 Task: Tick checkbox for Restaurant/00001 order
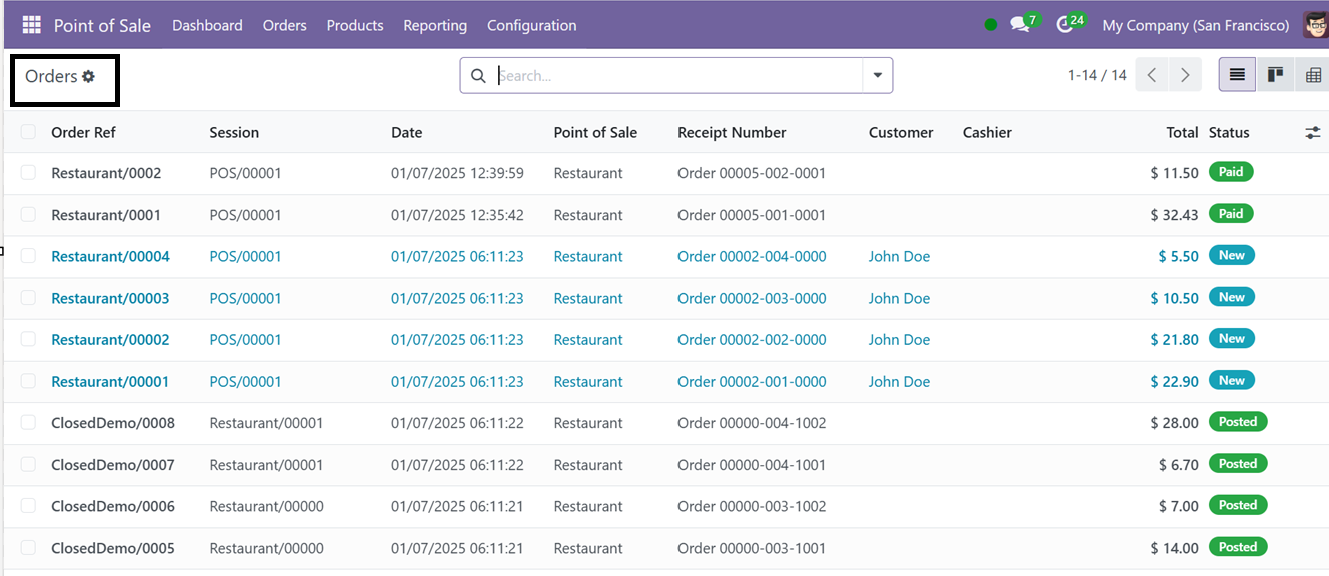[x=28, y=381]
